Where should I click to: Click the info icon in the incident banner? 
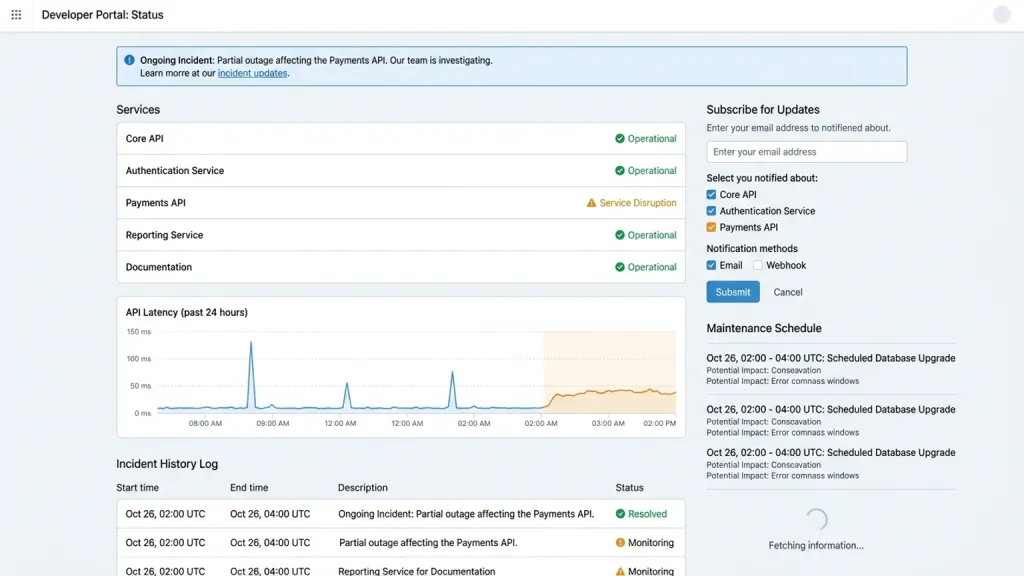pos(129,60)
